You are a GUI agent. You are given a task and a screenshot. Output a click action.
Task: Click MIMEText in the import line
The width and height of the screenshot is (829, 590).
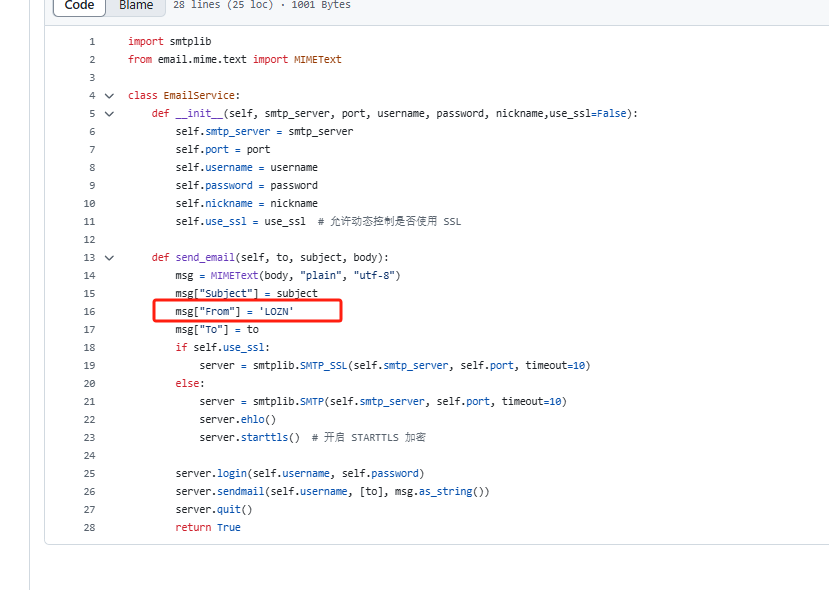point(317,59)
